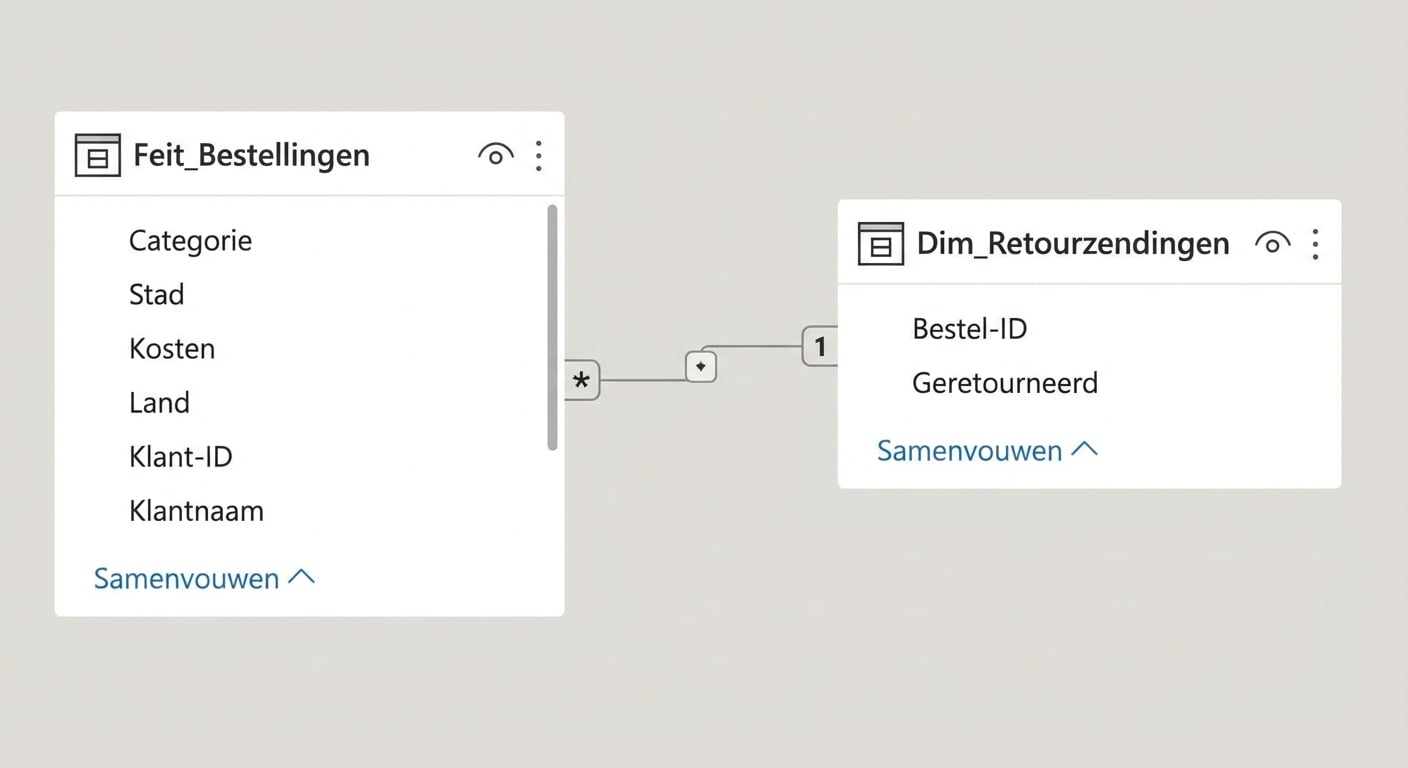Hide the Geretourneerd field via its row
The width and height of the screenshot is (1408, 768).
(1005, 383)
